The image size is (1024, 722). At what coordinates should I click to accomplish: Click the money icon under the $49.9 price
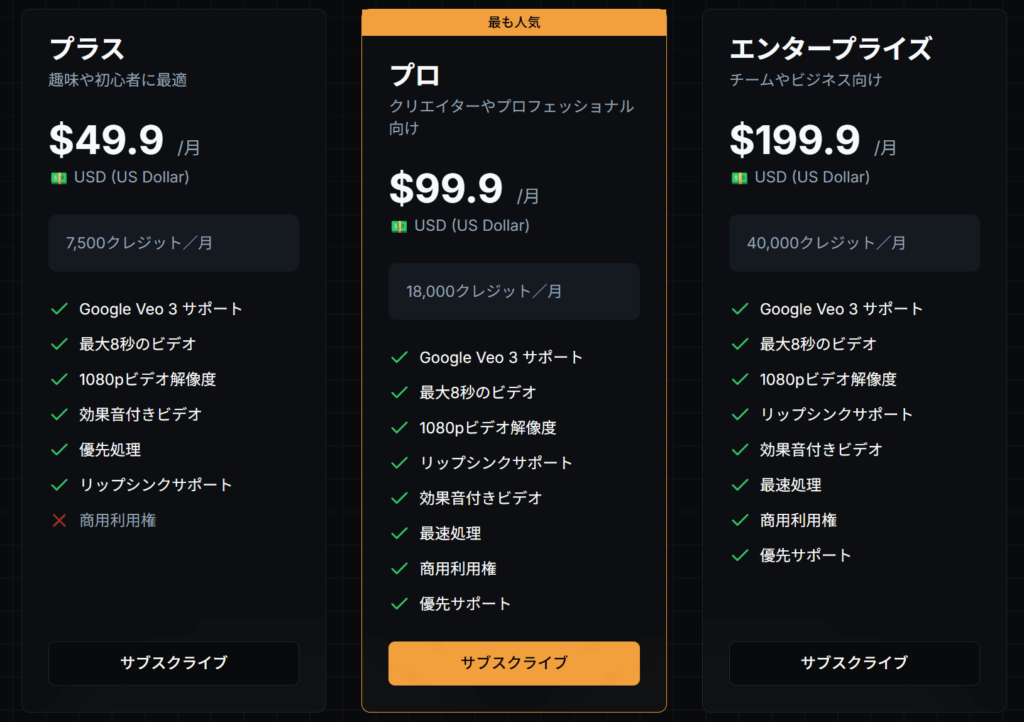pyautogui.click(x=58, y=178)
